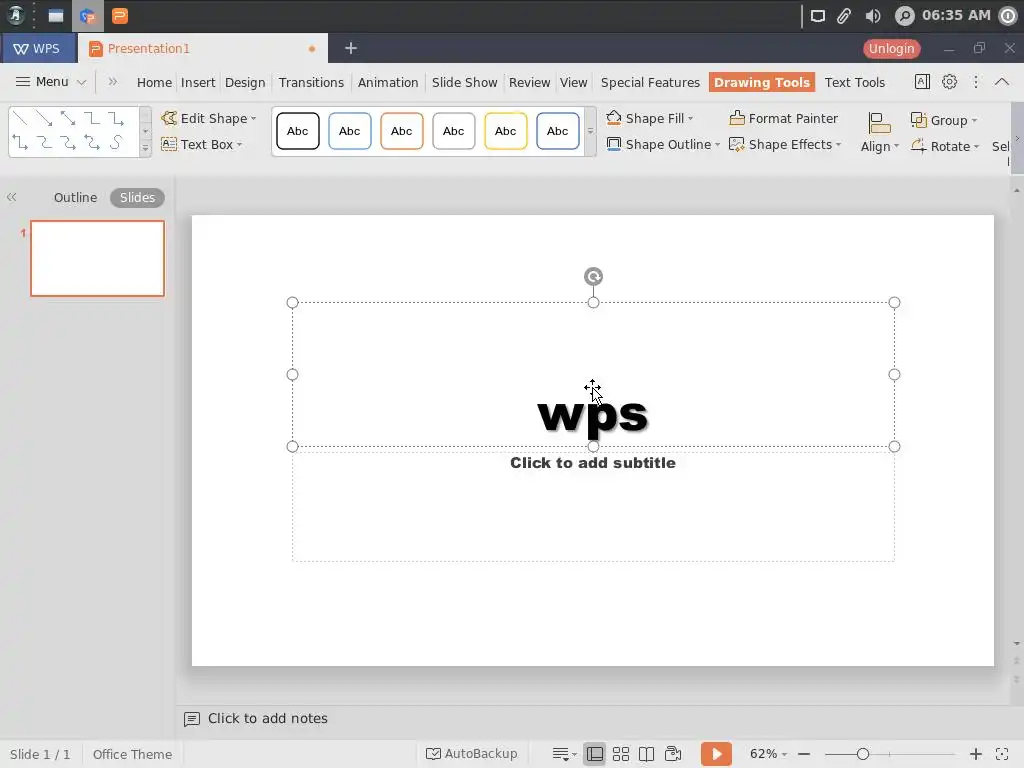Select the straight line shape tool
Viewport: 1024px width, 768px height.
click(20, 118)
